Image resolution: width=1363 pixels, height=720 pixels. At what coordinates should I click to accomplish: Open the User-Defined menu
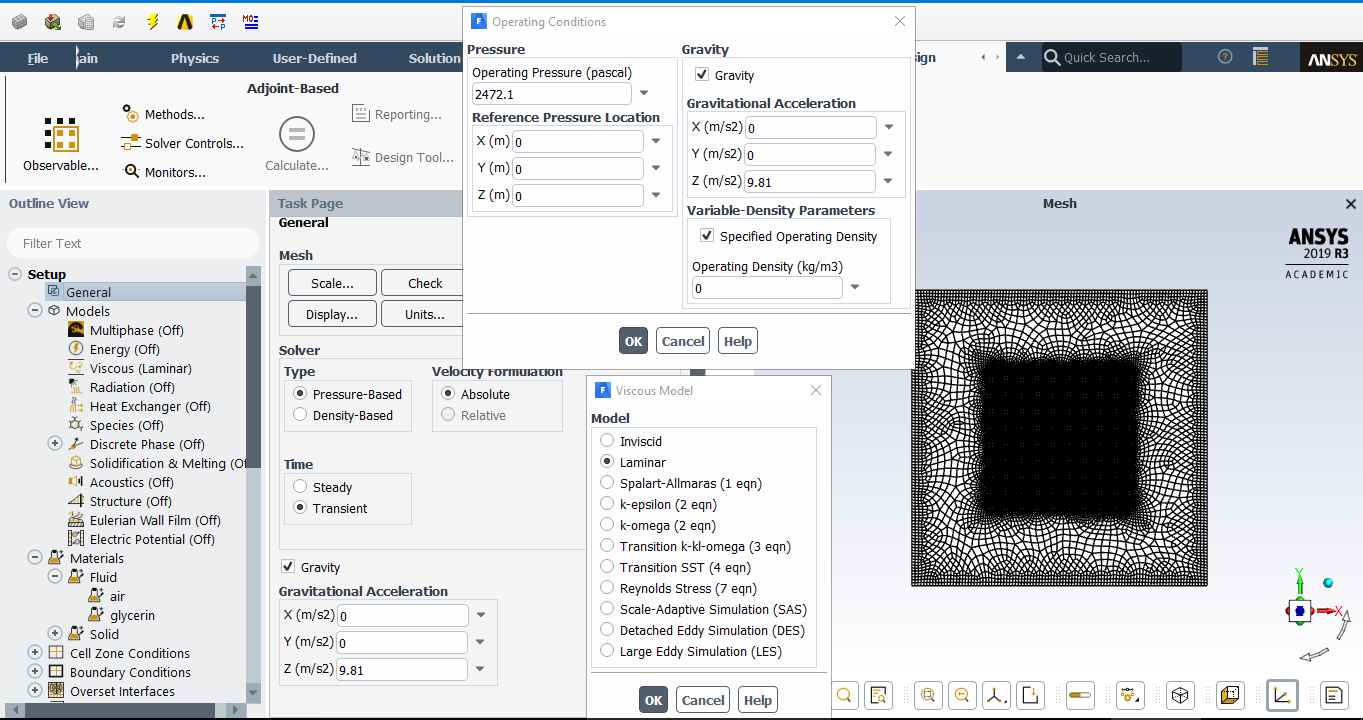click(x=313, y=57)
